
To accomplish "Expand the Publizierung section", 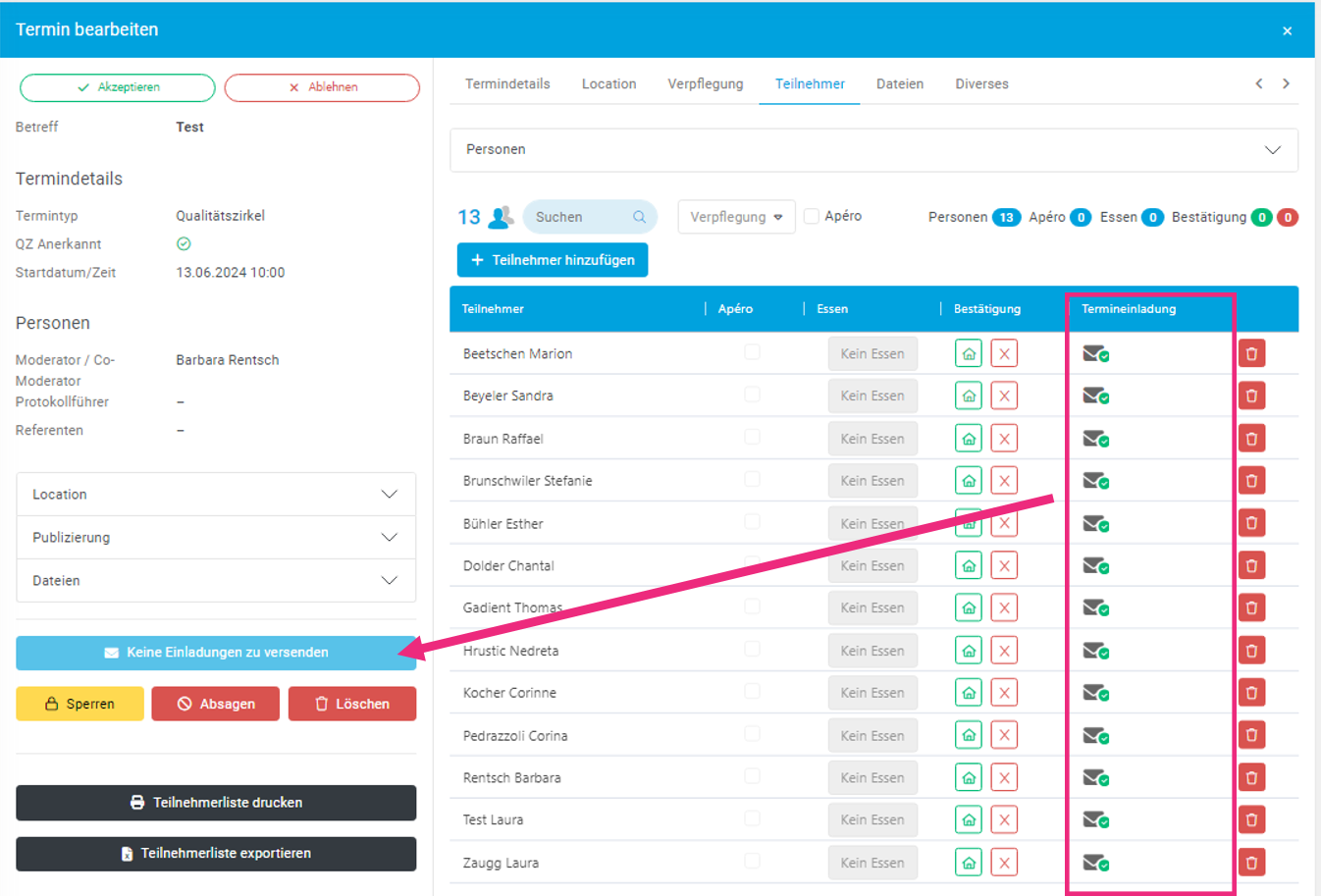I will (216, 538).
